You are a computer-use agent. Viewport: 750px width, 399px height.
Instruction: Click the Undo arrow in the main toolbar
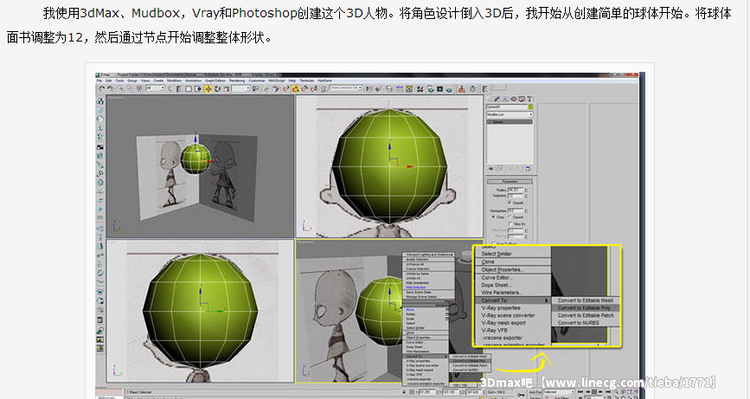(101, 89)
